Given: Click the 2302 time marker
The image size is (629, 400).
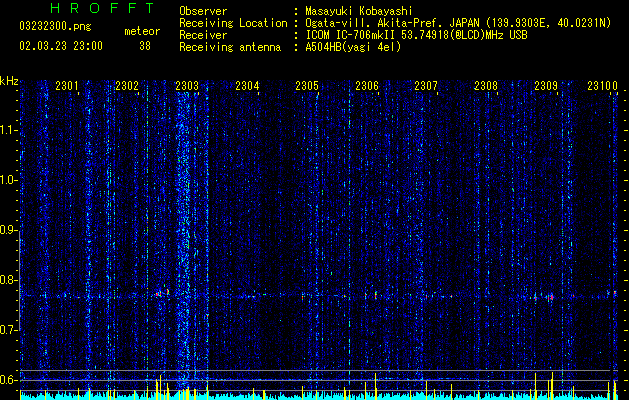Looking at the screenshot, I should click(x=126, y=85).
